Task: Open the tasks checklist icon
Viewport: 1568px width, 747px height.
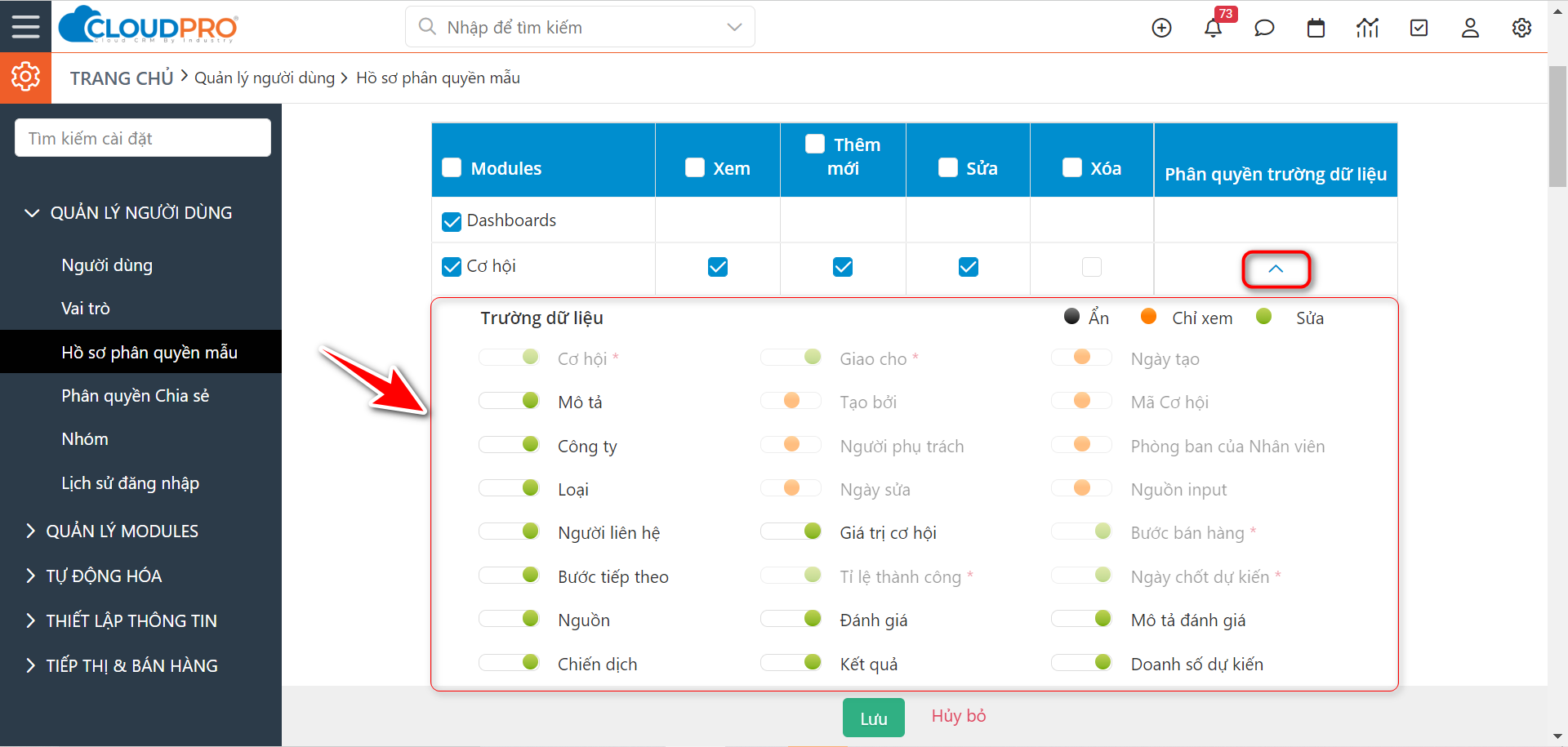Action: pos(1419,28)
